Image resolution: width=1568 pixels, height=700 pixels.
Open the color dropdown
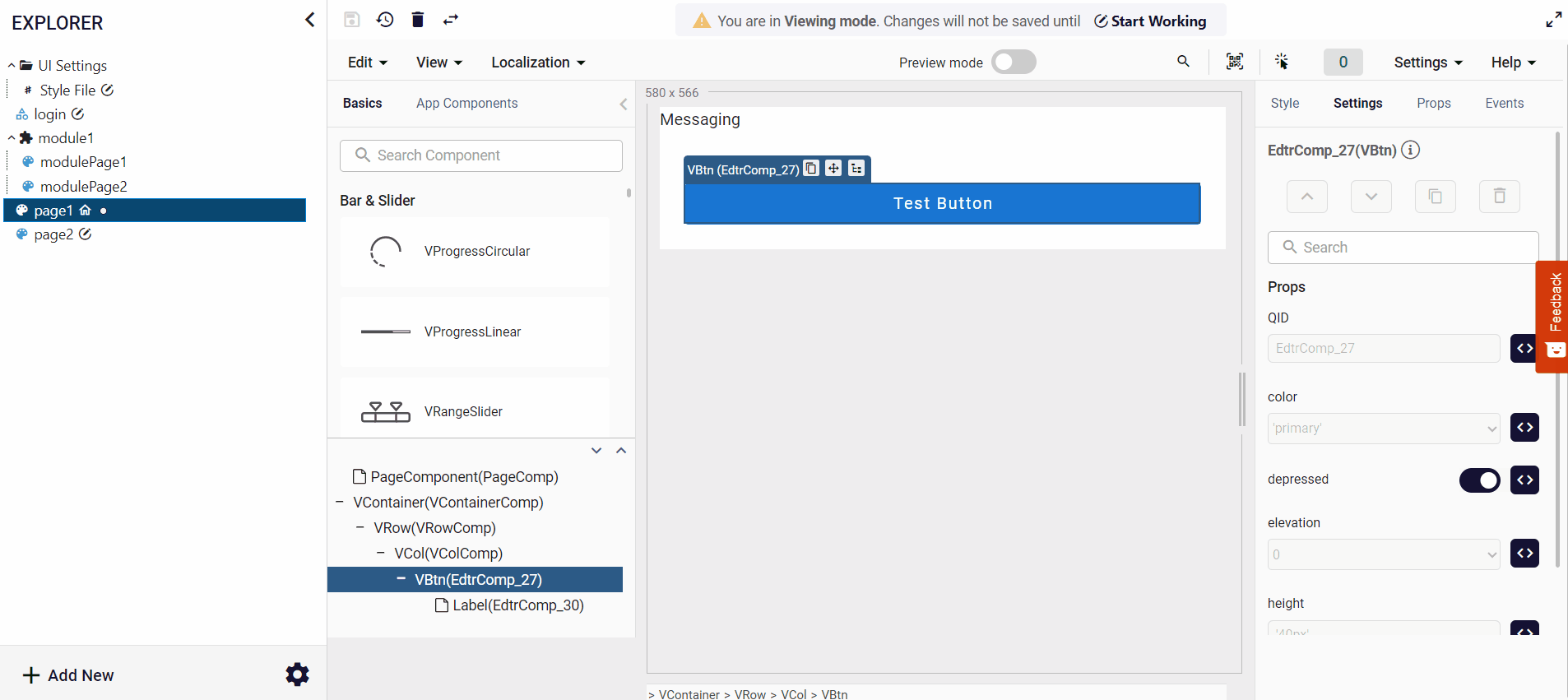click(x=1383, y=429)
